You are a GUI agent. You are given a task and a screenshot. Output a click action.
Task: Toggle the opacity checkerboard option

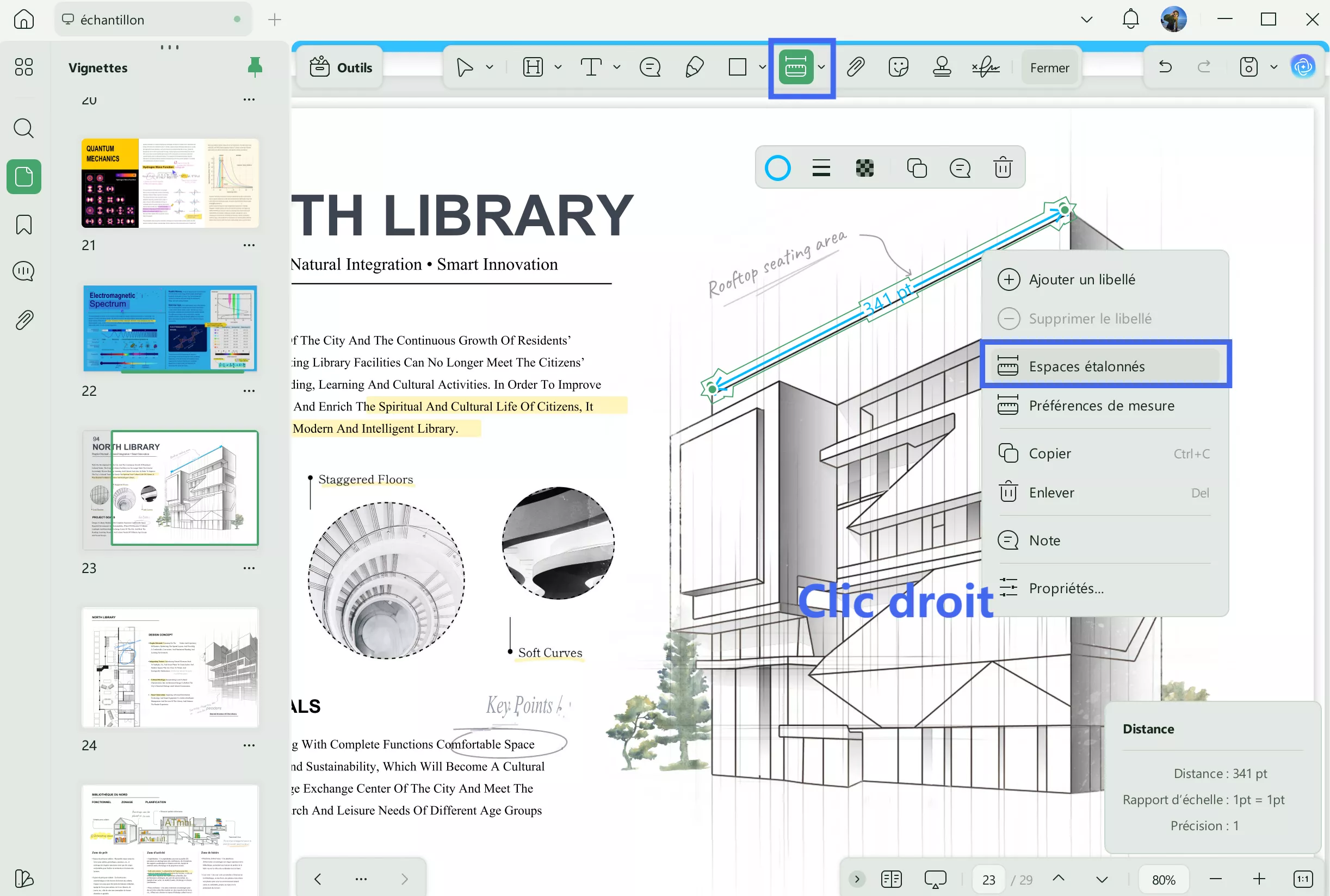864,167
